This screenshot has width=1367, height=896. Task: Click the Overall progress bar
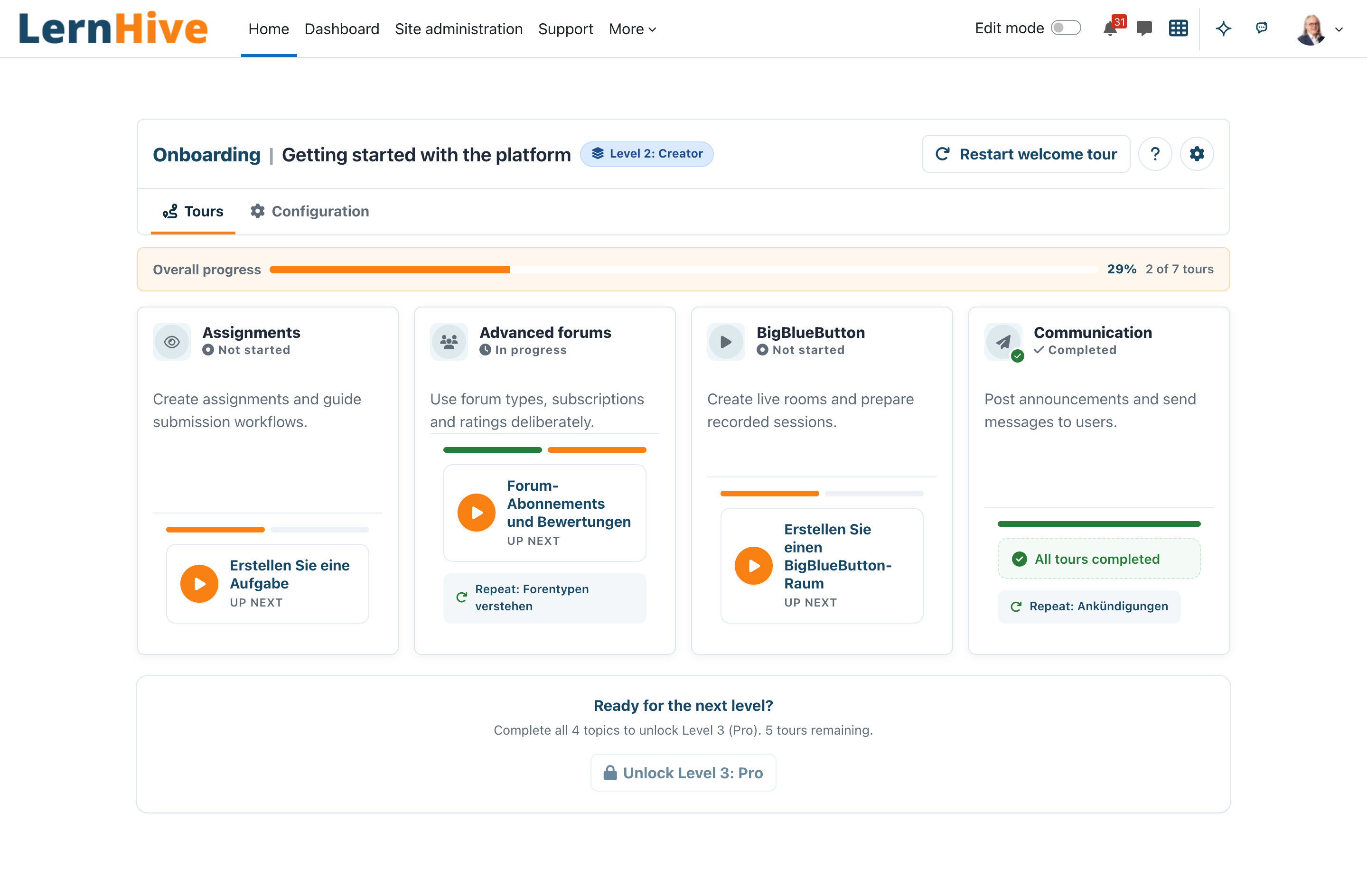tap(683, 270)
